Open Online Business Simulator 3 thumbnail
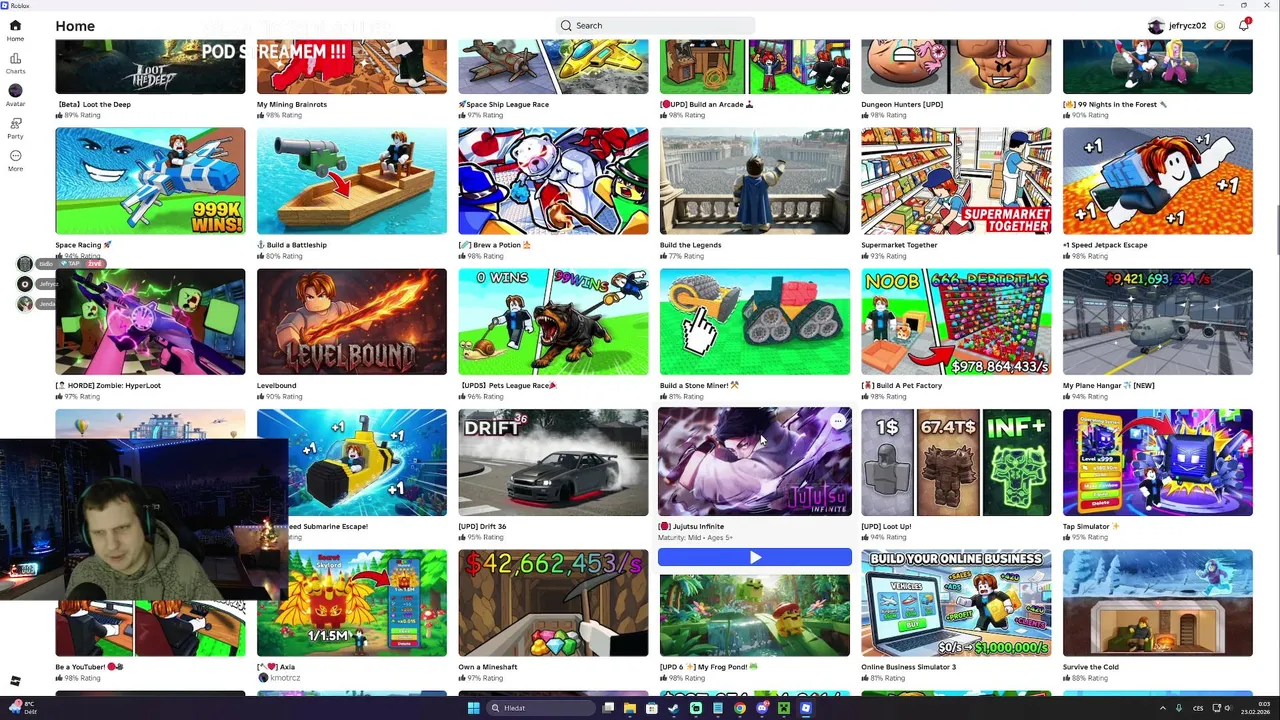The image size is (1280, 720). pos(956,604)
